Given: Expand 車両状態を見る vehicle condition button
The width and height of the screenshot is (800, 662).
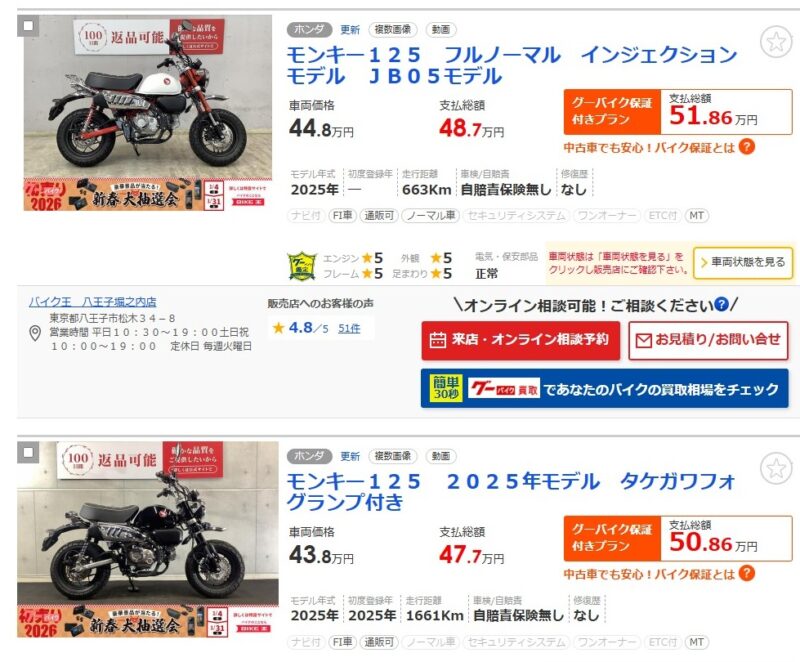Looking at the screenshot, I should click(743, 262).
